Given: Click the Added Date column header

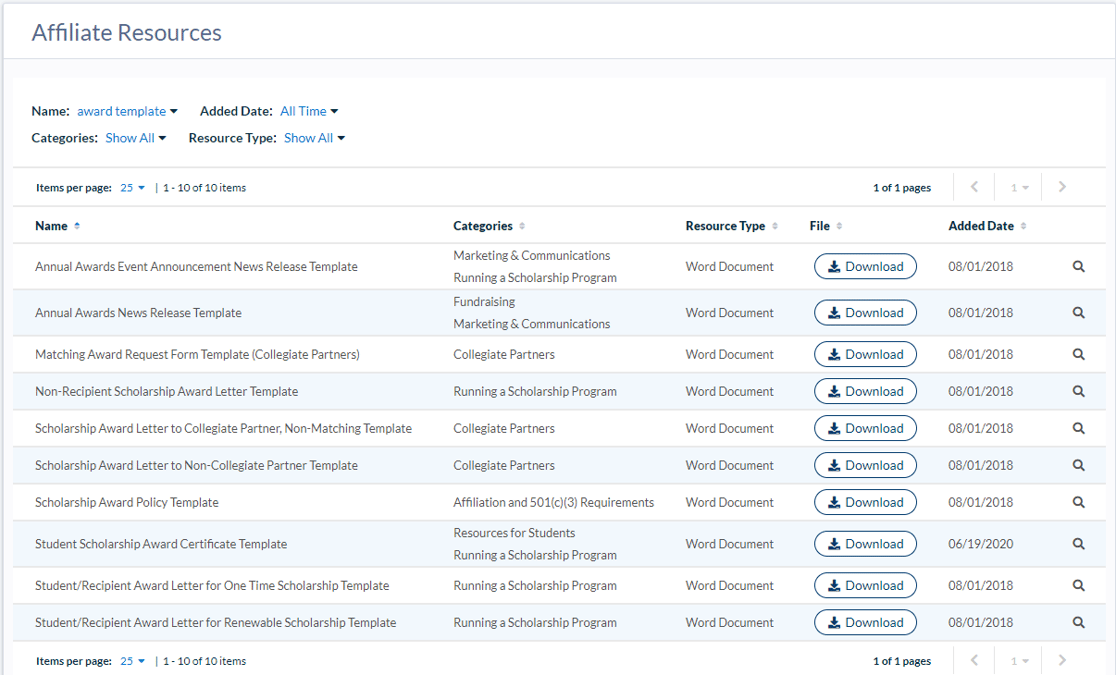Looking at the screenshot, I should coord(981,226).
